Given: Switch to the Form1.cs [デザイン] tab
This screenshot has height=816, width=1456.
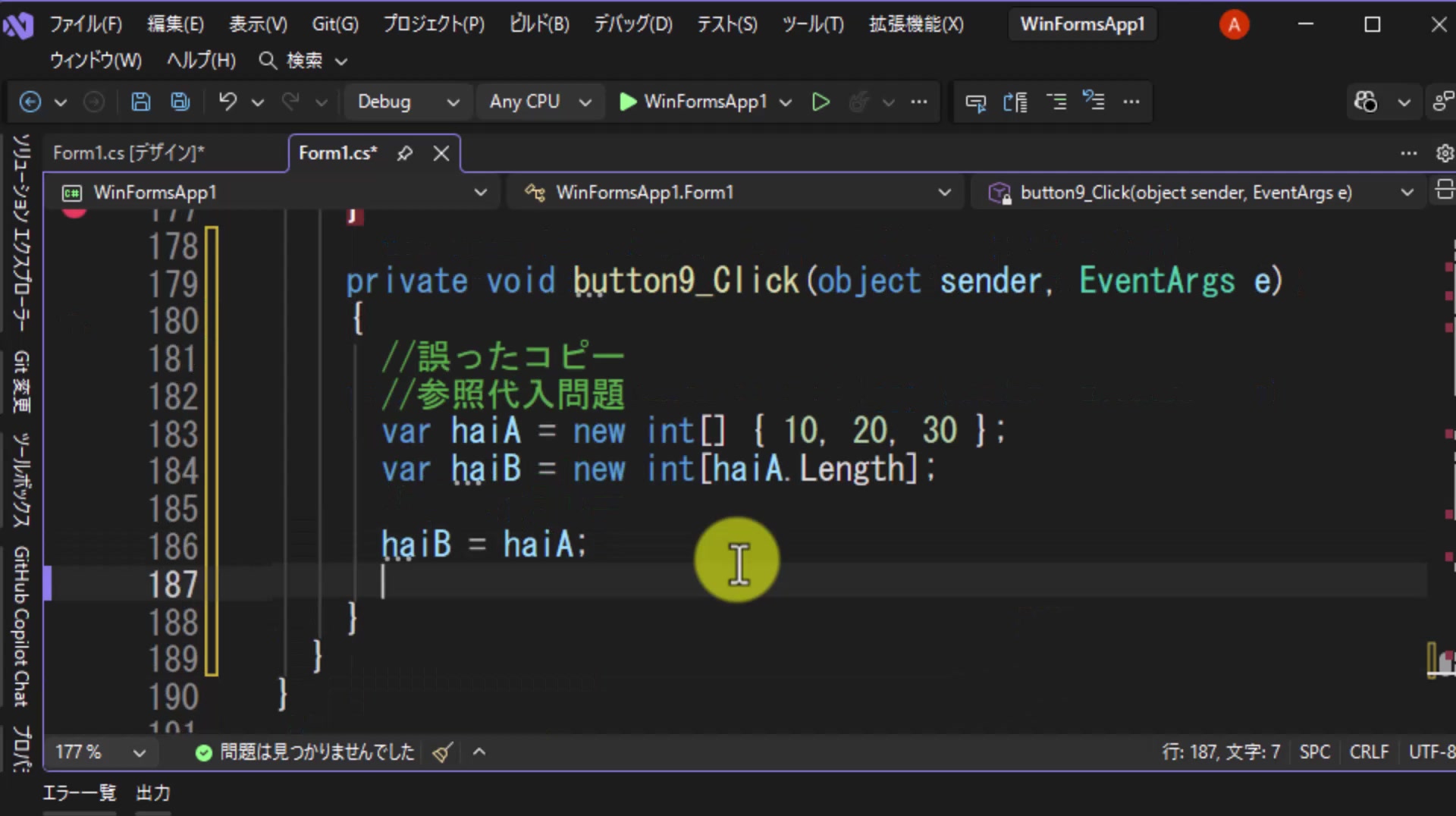Looking at the screenshot, I should coord(129,153).
